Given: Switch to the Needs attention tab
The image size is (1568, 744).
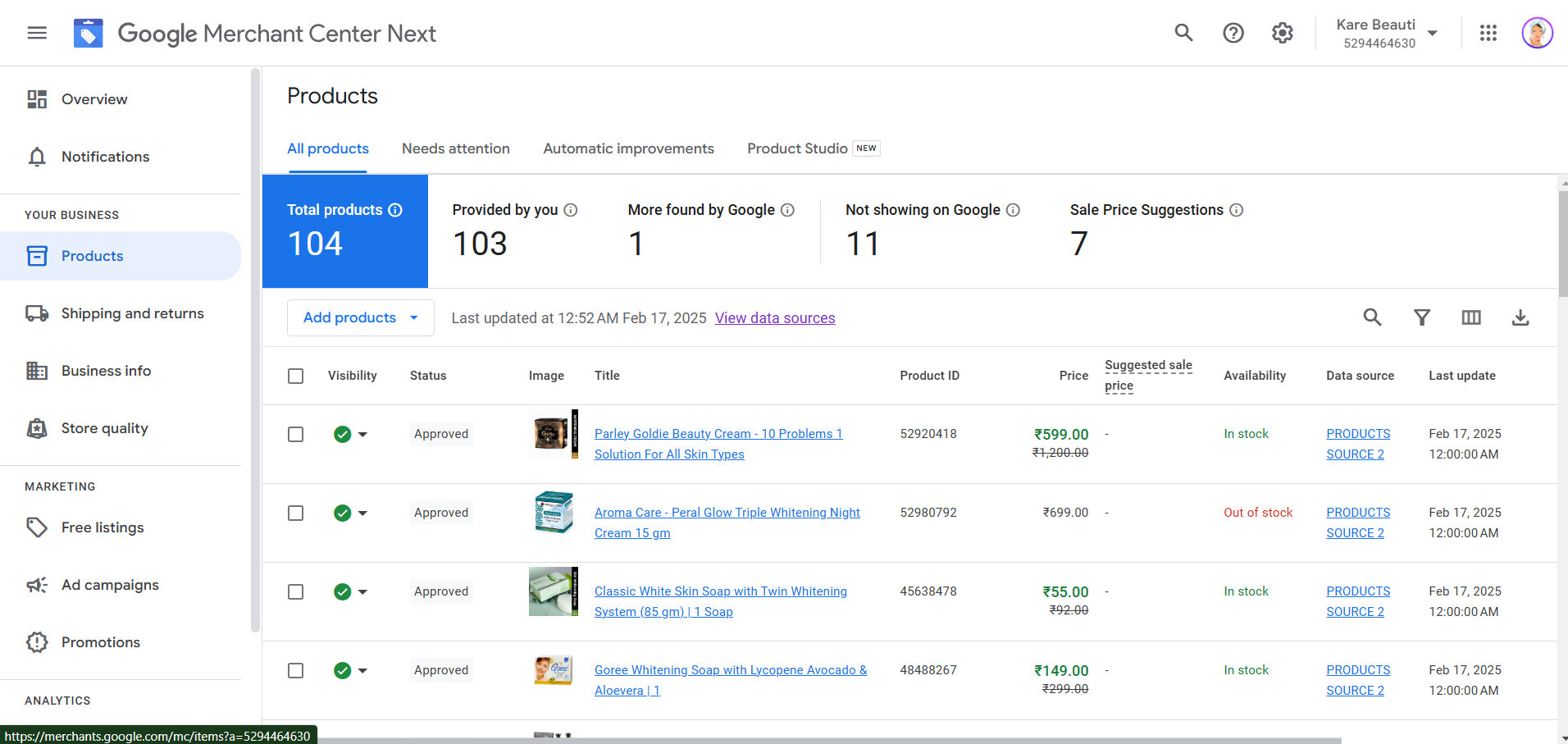Looking at the screenshot, I should (x=455, y=148).
